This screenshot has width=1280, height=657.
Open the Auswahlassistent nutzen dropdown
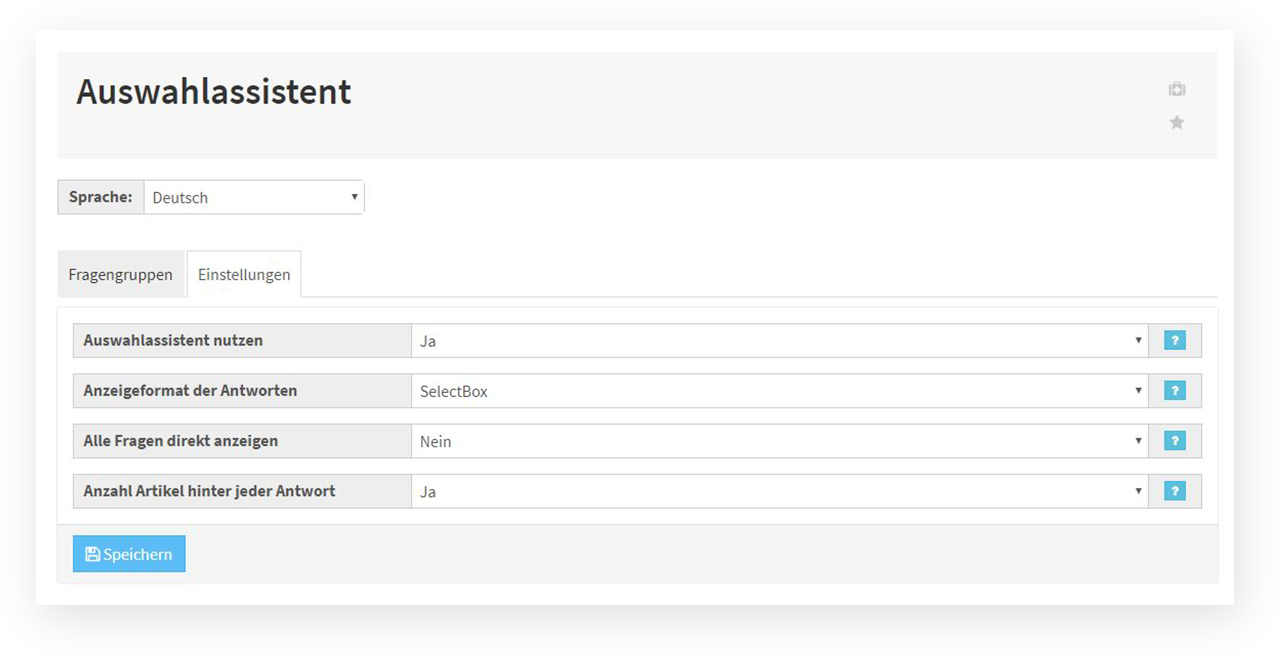point(780,341)
